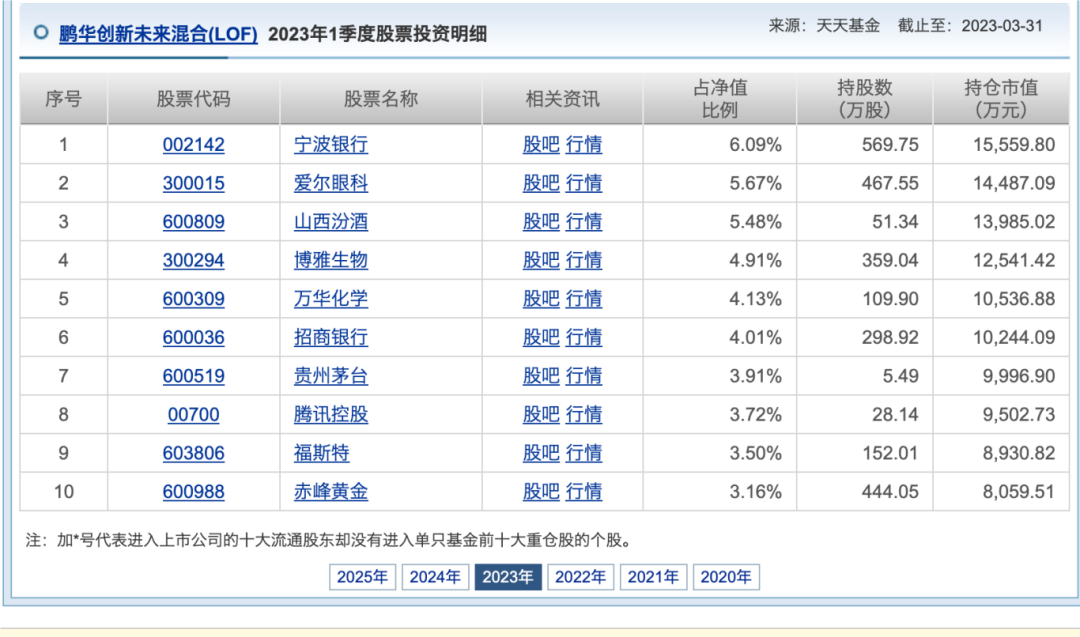This screenshot has height=637, width=1080.
Task: Open stock code 600309 link
Action: pos(194,299)
